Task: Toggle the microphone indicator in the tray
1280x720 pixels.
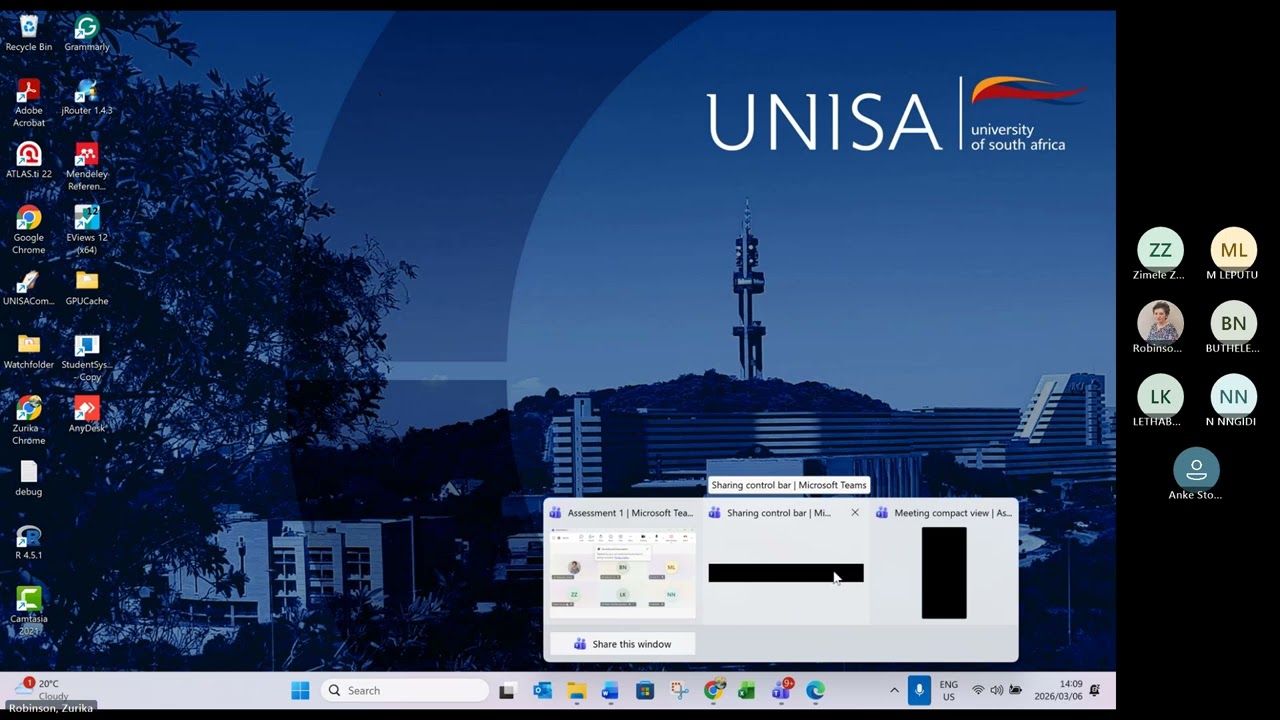Action: (x=919, y=690)
